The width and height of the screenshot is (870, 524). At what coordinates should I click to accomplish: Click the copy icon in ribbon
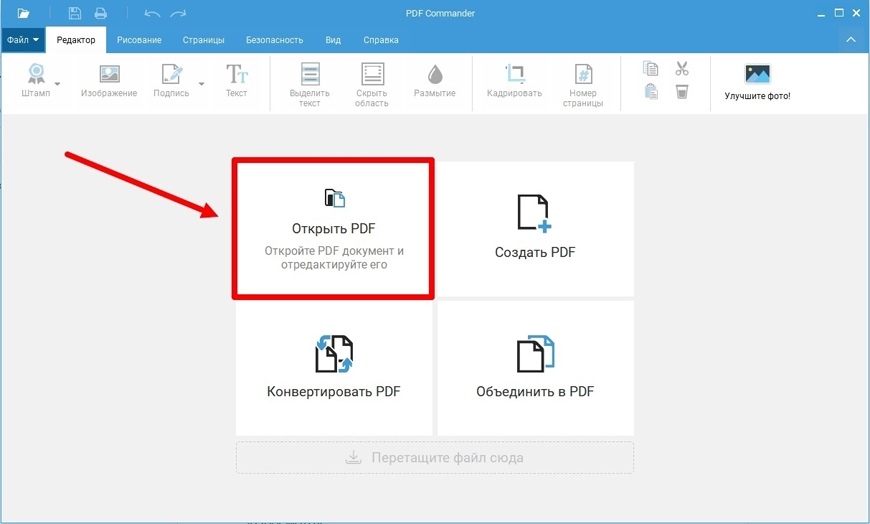(651, 68)
